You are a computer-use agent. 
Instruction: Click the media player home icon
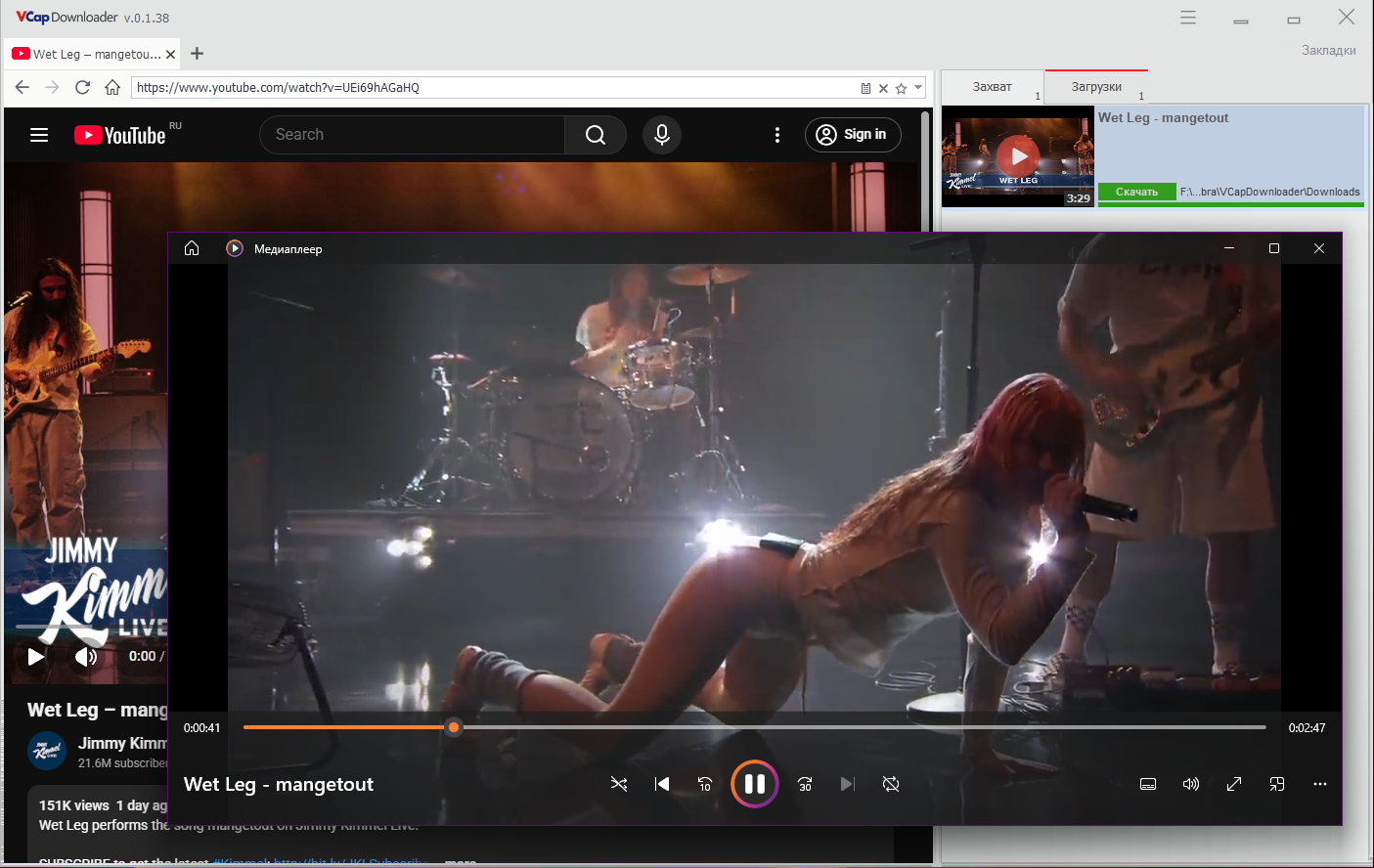[x=192, y=248]
